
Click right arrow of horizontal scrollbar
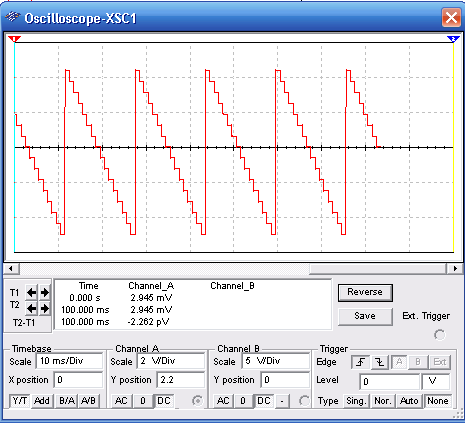click(x=455, y=268)
